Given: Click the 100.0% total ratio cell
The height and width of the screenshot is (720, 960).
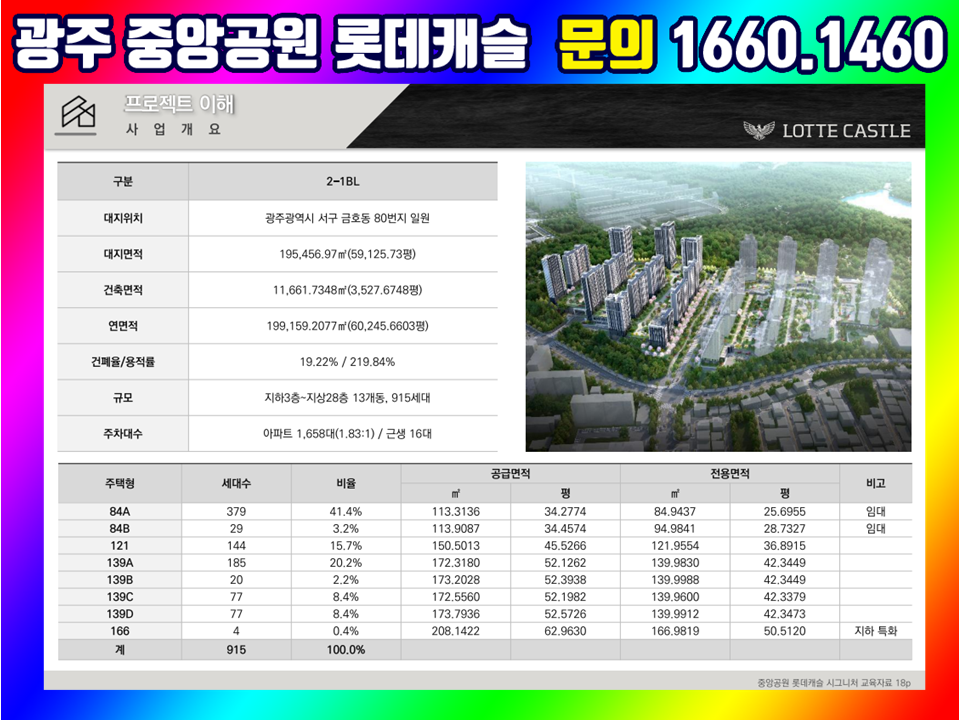Looking at the screenshot, I should tap(346, 650).
